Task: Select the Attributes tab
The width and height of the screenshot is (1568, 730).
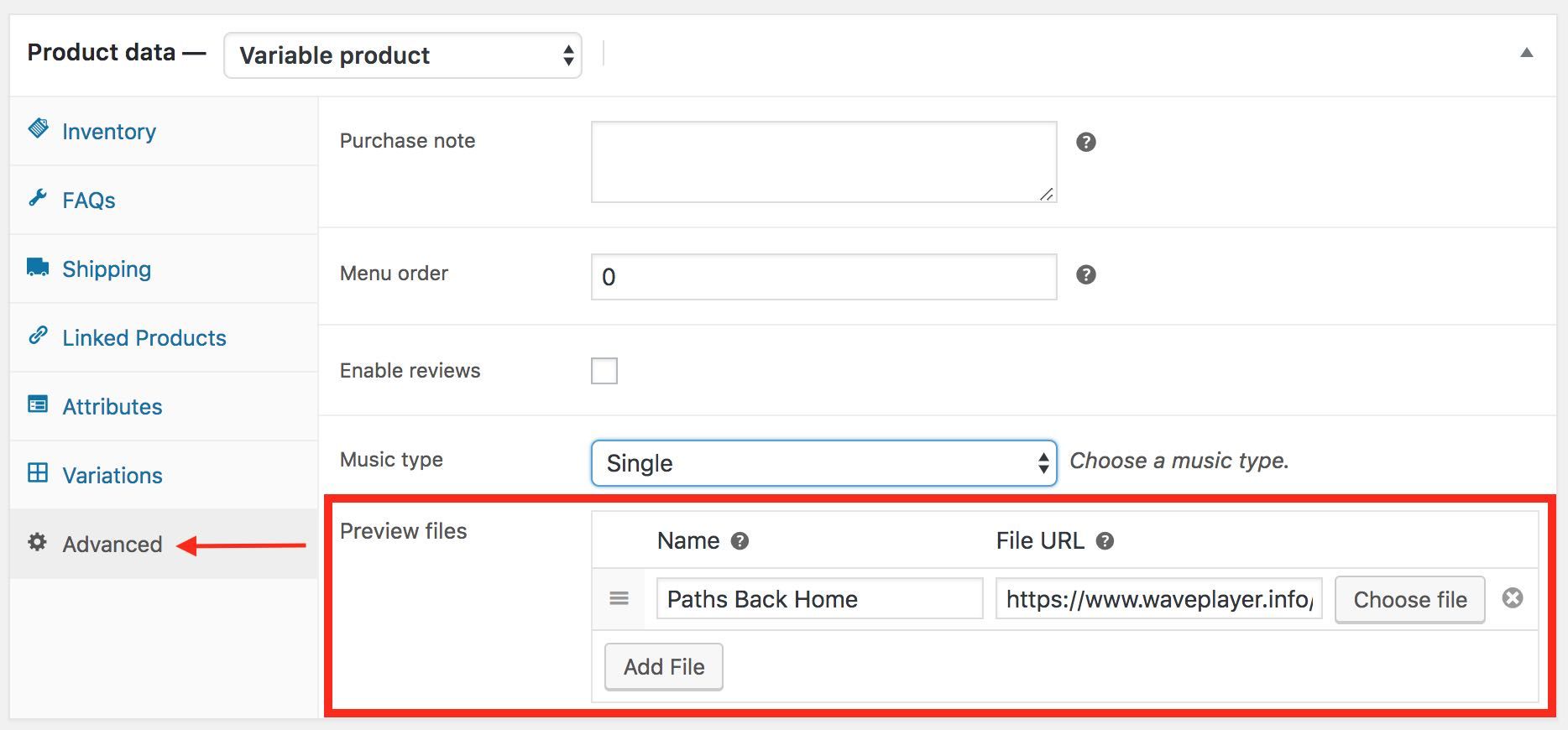Action: [112, 407]
